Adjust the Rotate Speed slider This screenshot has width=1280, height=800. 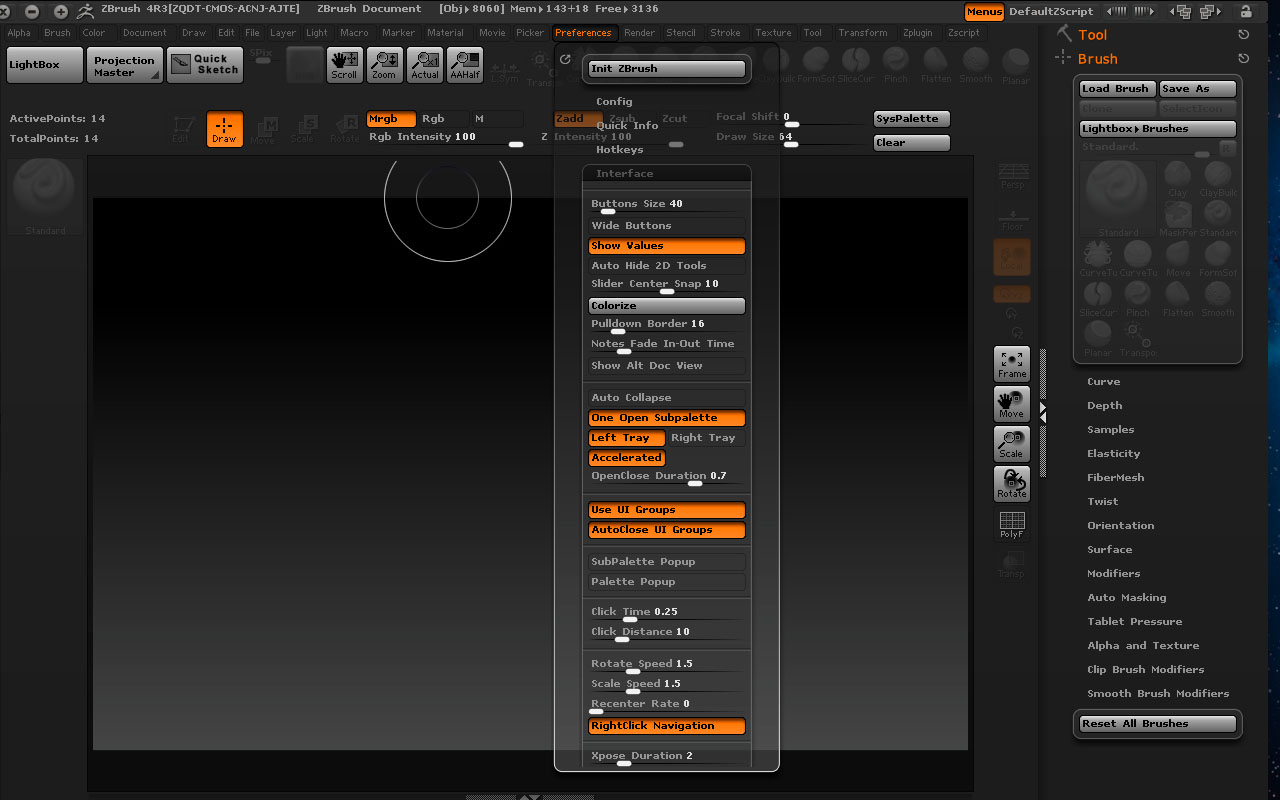(667, 666)
